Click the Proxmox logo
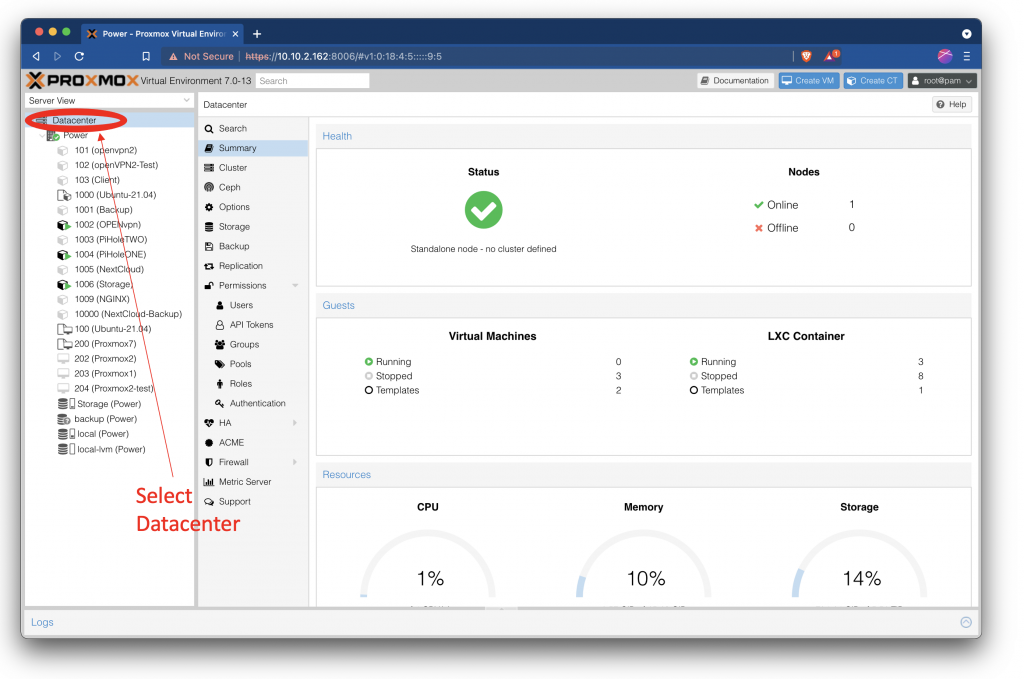Image resolution: width=1024 pixels, height=679 pixels. (82, 80)
